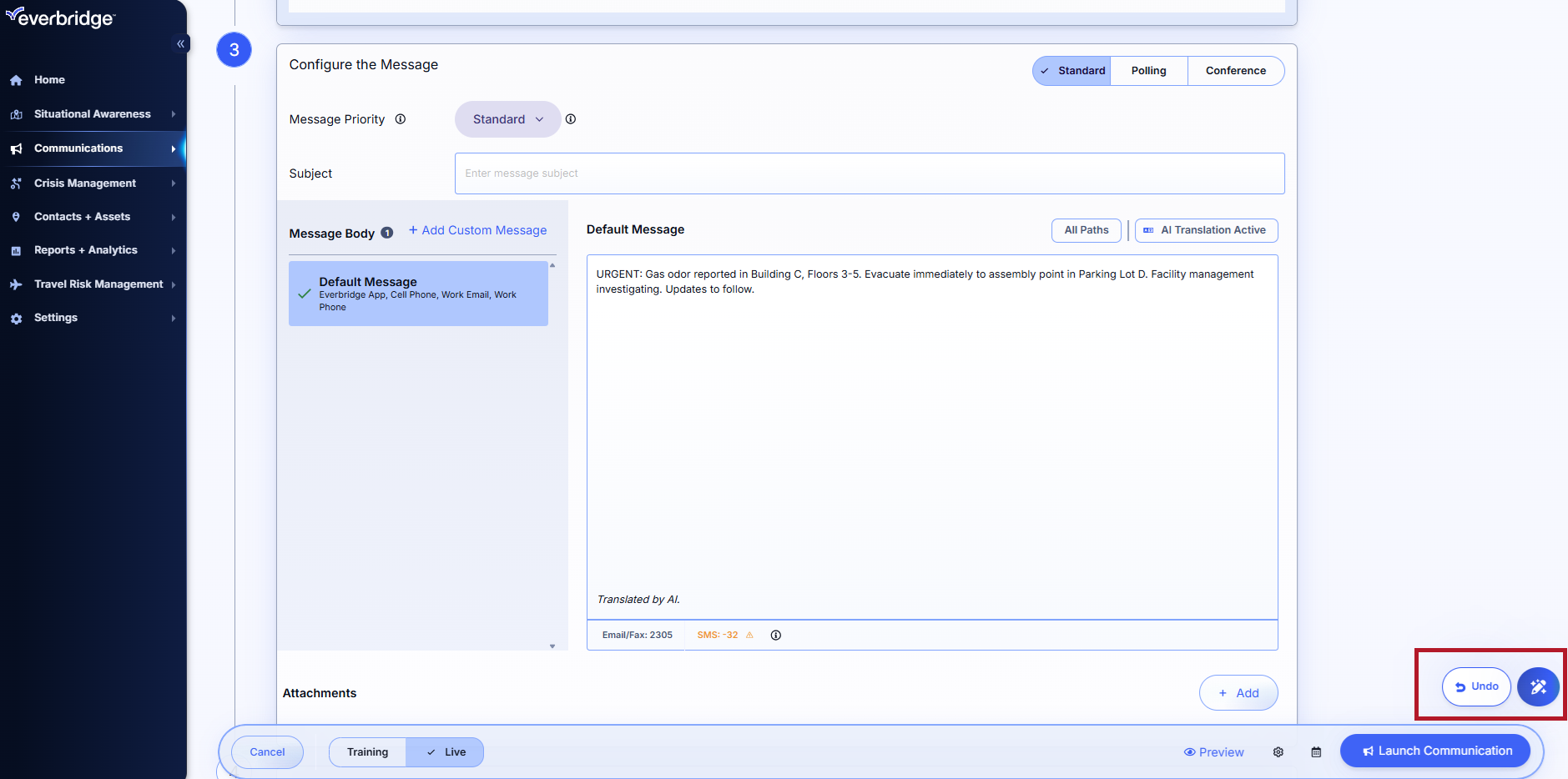Click the Add Custom Message link
Image resolution: width=1568 pixels, height=779 pixels.
tap(477, 230)
